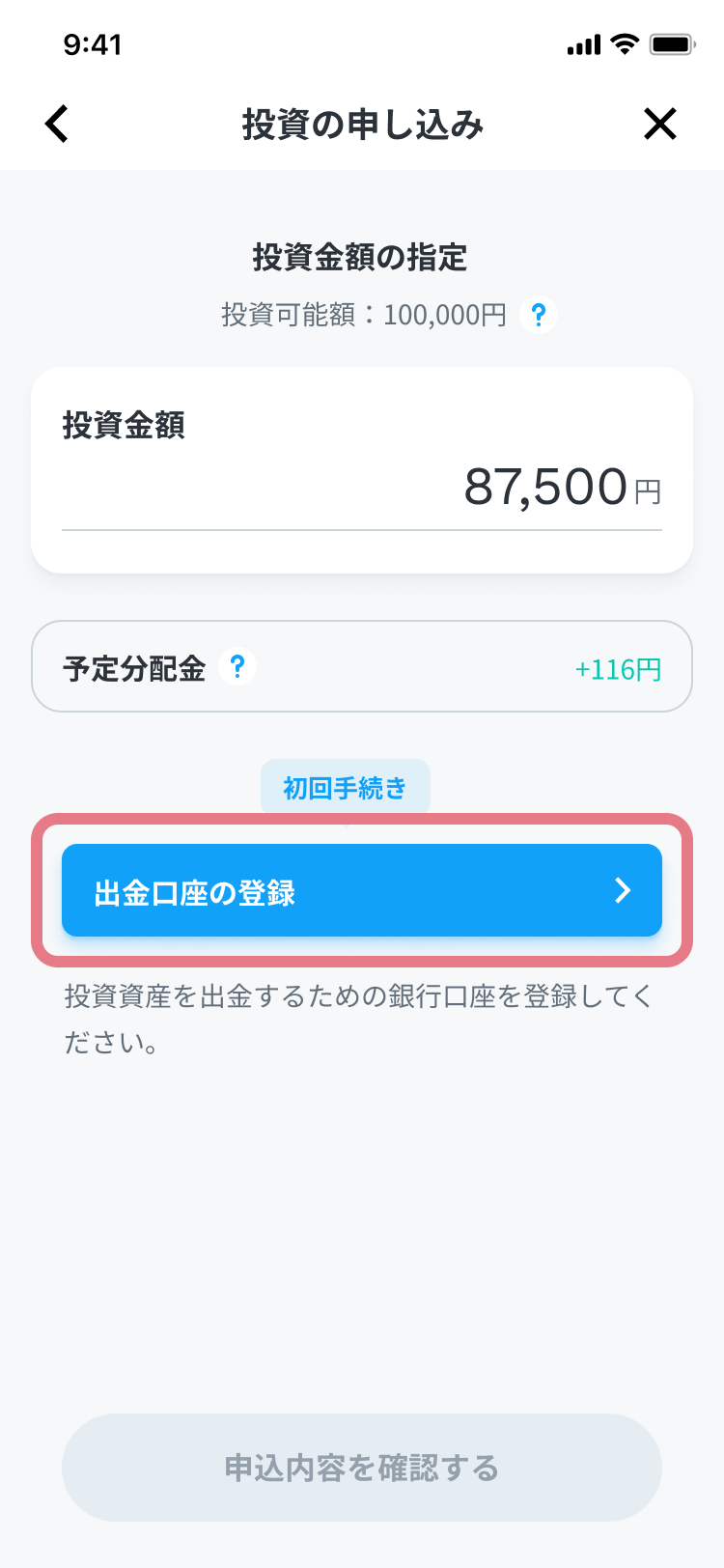Image resolution: width=724 pixels, height=1568 pixels.
Task: Tap the bank account registration description text
Action: click(x=359, y=1020)
